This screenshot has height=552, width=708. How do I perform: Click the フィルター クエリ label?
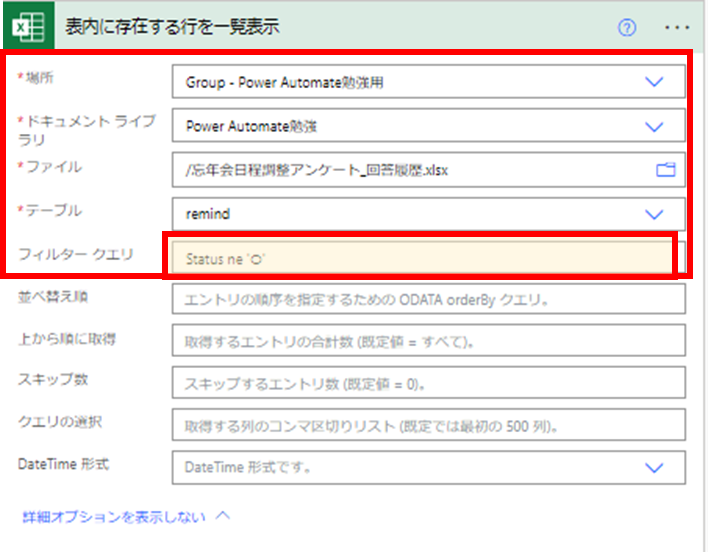tap(75, 254)
